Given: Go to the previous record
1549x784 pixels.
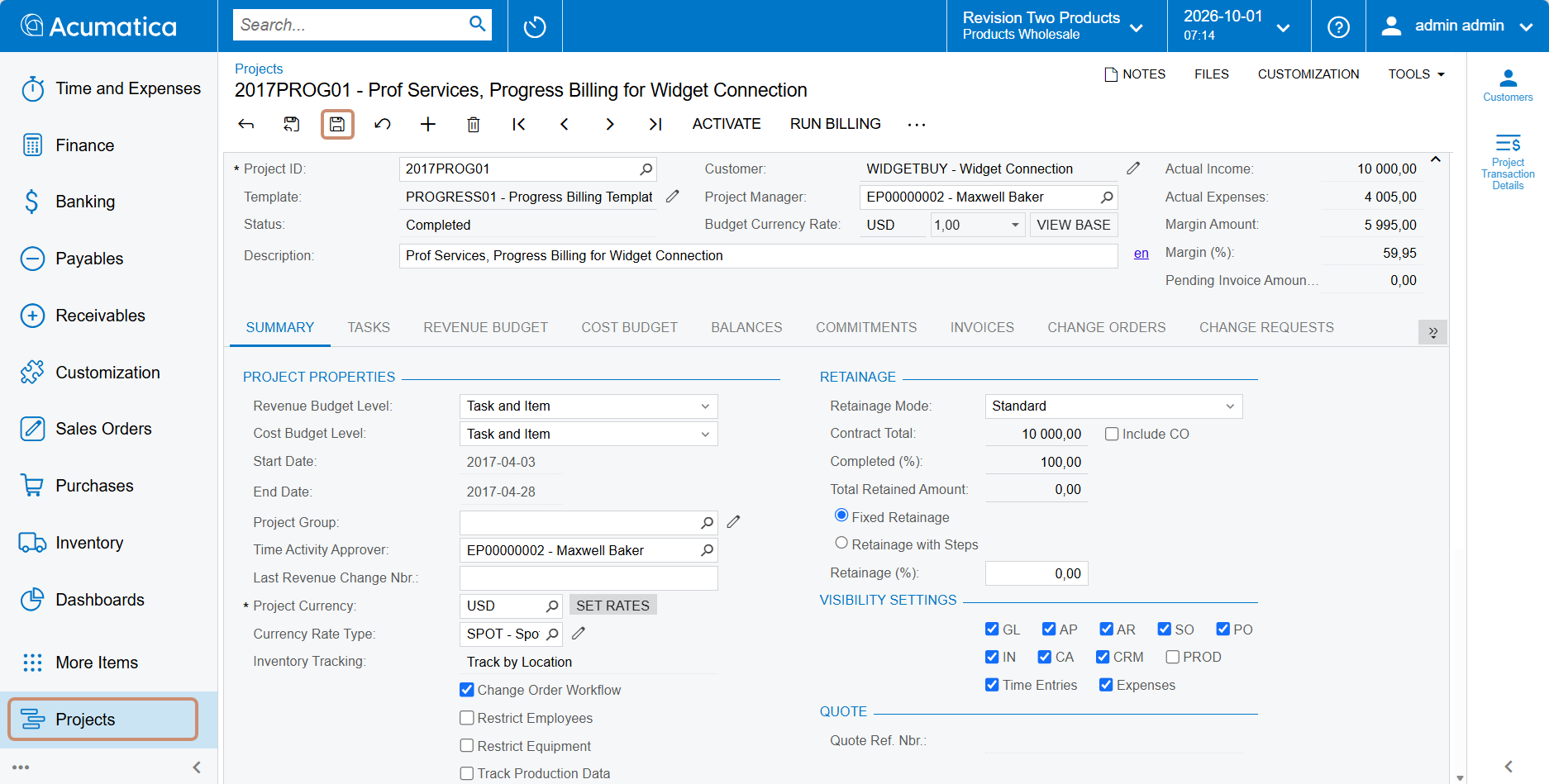Looking at the screenshot, I should 565,124.
